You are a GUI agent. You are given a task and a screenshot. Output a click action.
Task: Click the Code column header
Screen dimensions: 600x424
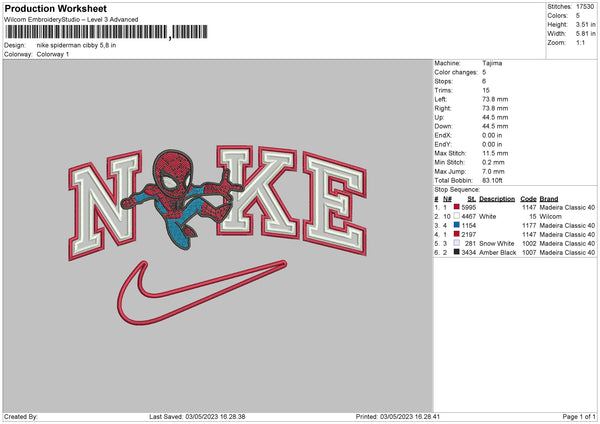point(528,199)
